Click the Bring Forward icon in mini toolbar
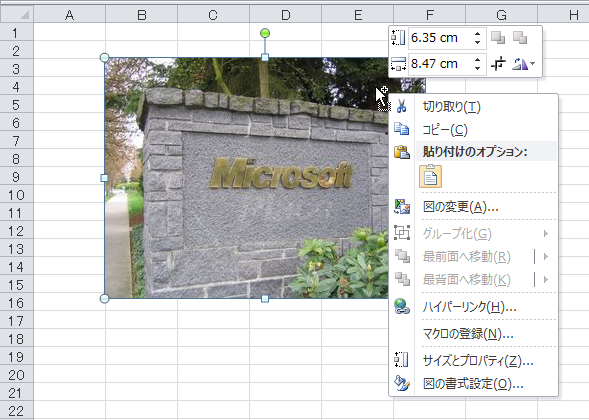 point(498,38)
